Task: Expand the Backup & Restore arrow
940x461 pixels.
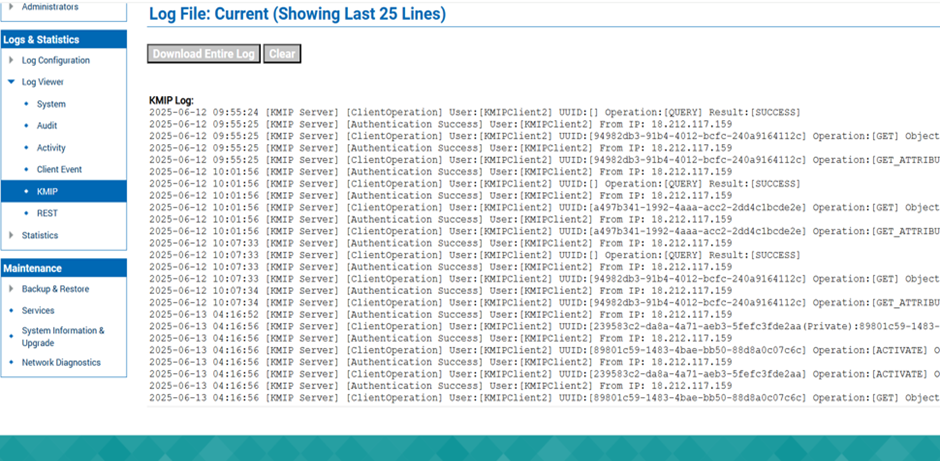Action: (11, 289)
